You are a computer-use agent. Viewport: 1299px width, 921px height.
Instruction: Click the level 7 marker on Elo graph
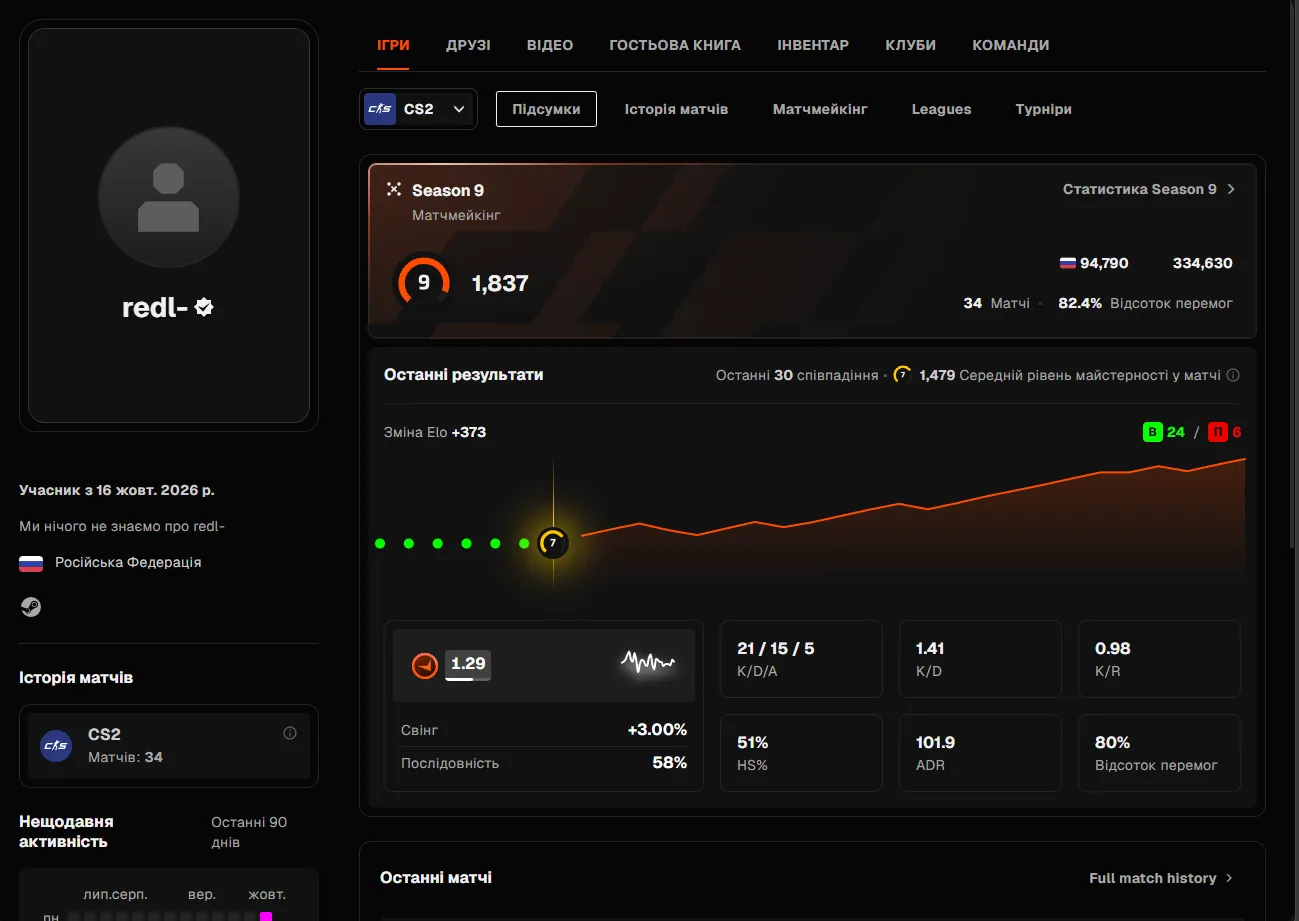click(553, 543)
